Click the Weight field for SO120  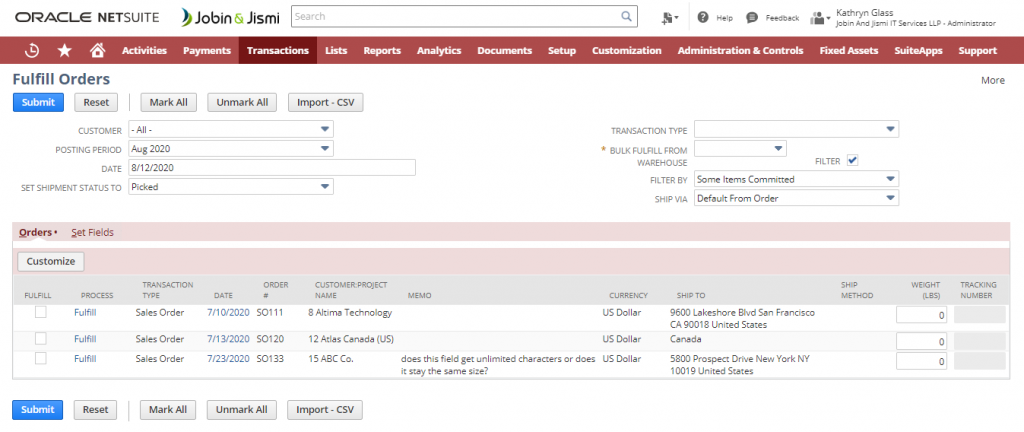(x=922, y=341)
